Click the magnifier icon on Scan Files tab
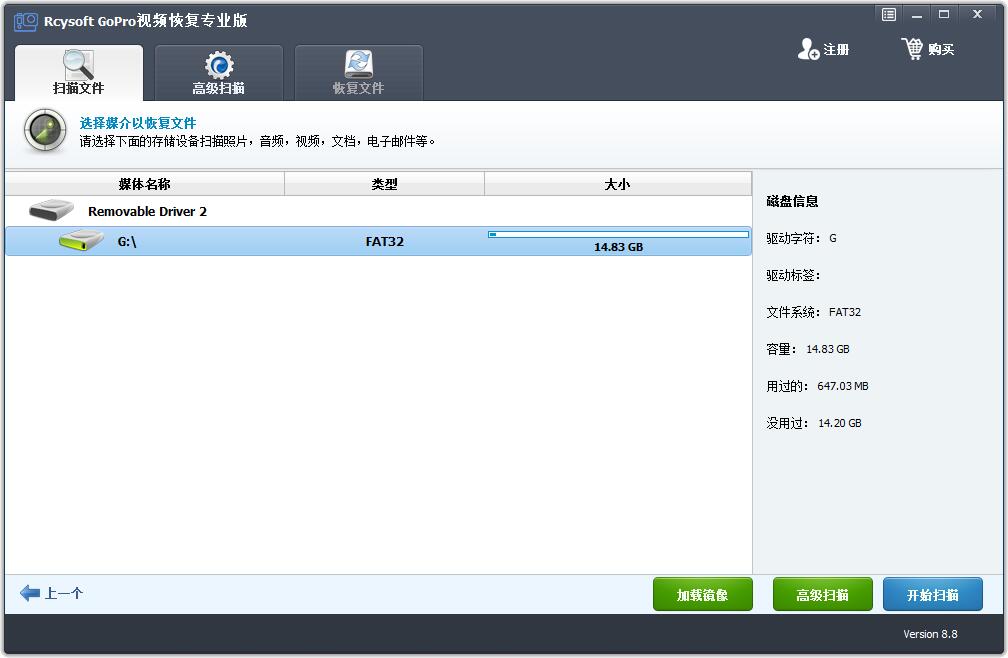The image size is (1008, 658). [x=78, y=64]
